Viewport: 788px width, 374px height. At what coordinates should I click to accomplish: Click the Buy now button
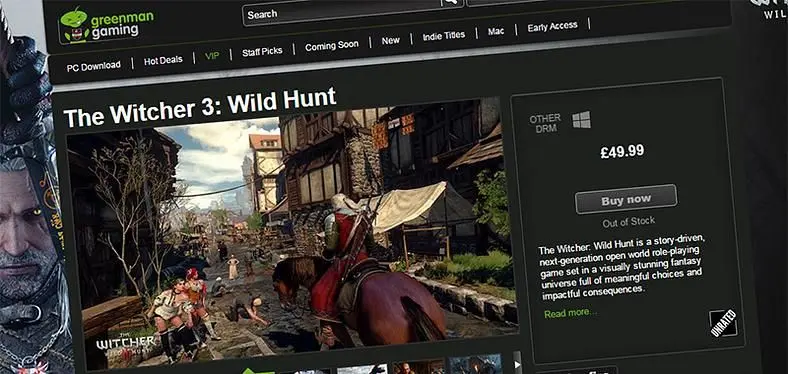coord(626,200)
